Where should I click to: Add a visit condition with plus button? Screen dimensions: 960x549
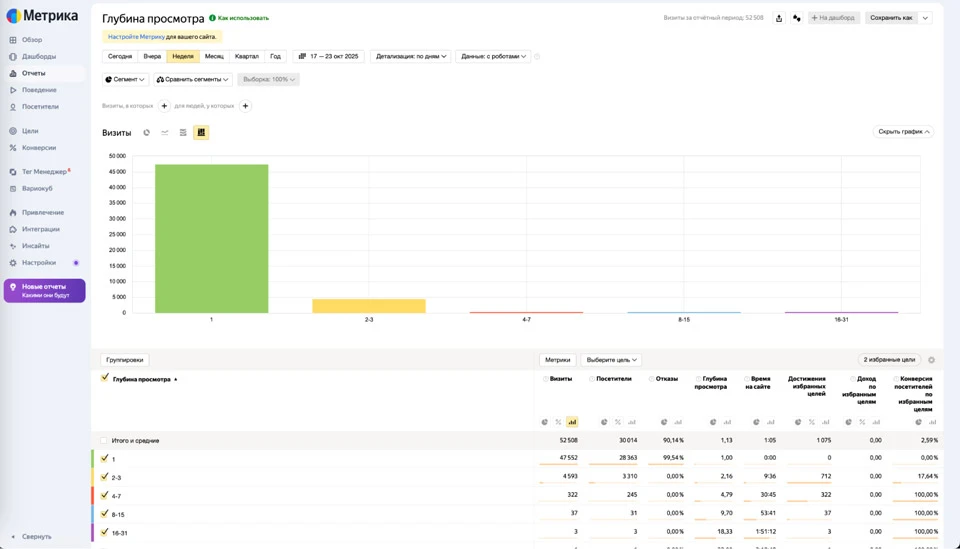pyautogui.click(x=164, y=106)
